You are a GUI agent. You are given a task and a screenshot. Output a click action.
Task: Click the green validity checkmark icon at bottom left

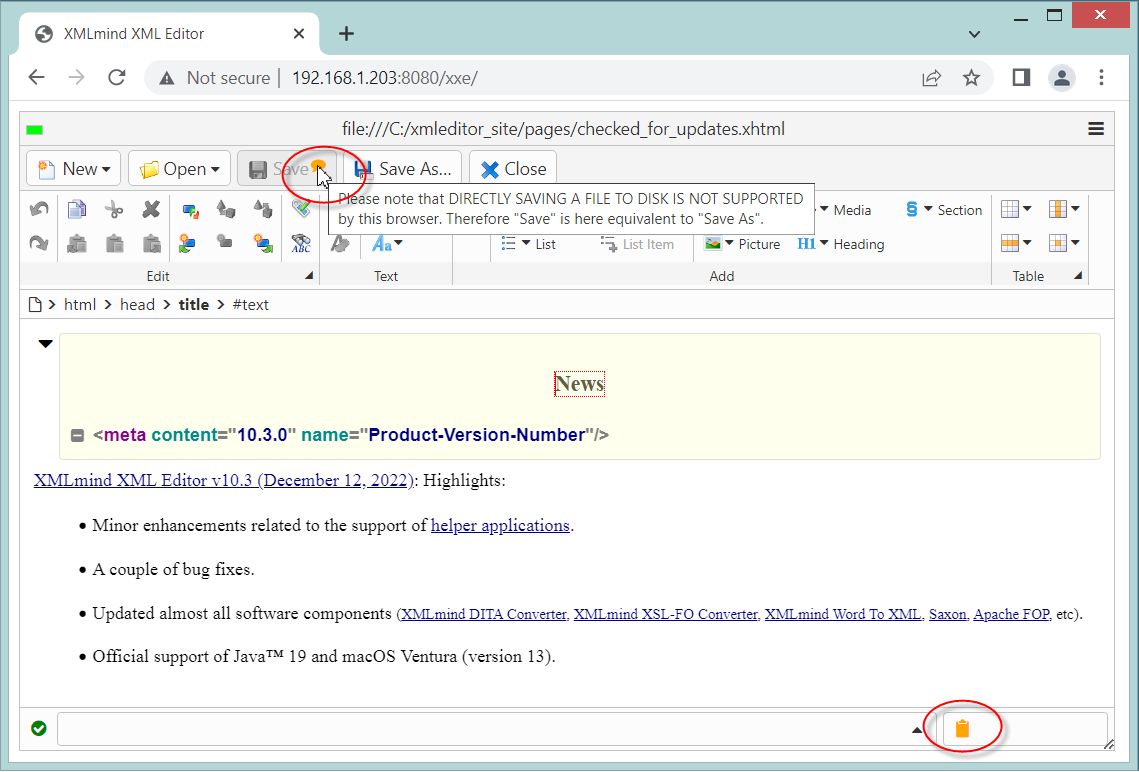pos(38,728)
